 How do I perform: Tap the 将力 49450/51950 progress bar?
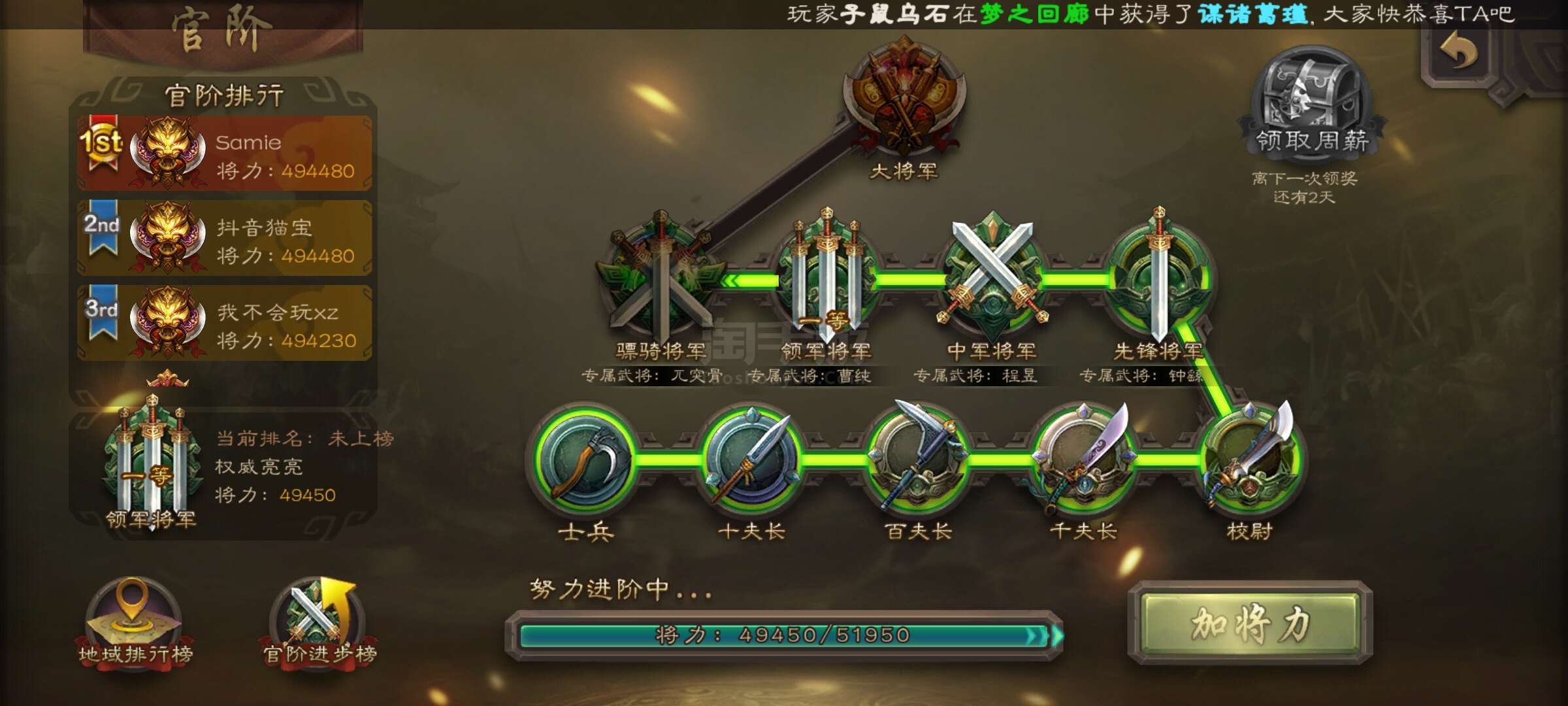pyautogui.click(x=784, y=635)
